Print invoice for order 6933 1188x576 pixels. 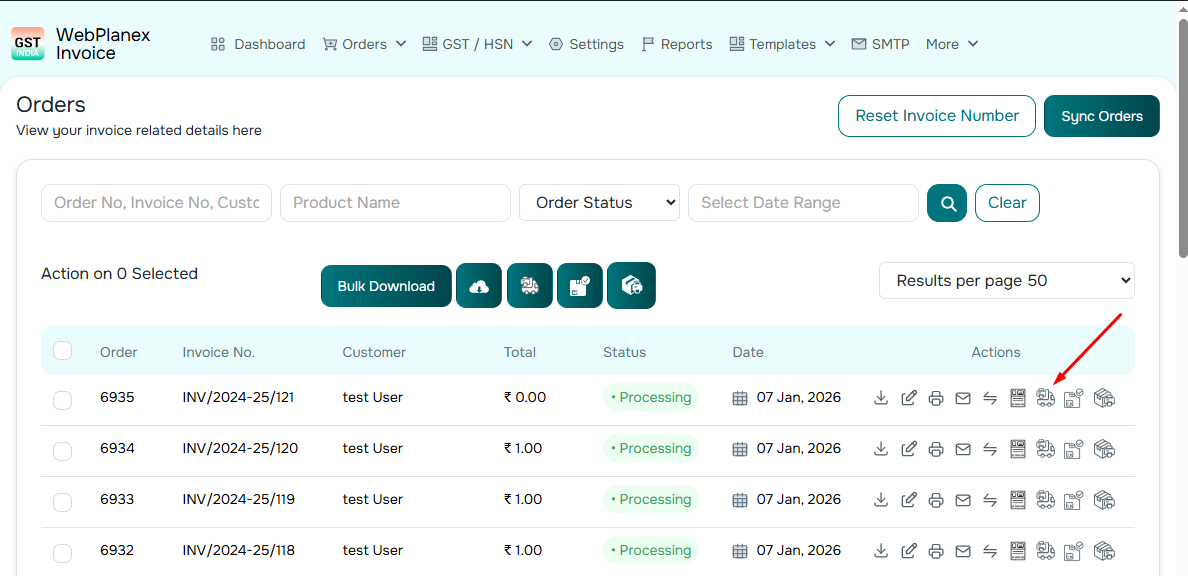tap(936, 500)
